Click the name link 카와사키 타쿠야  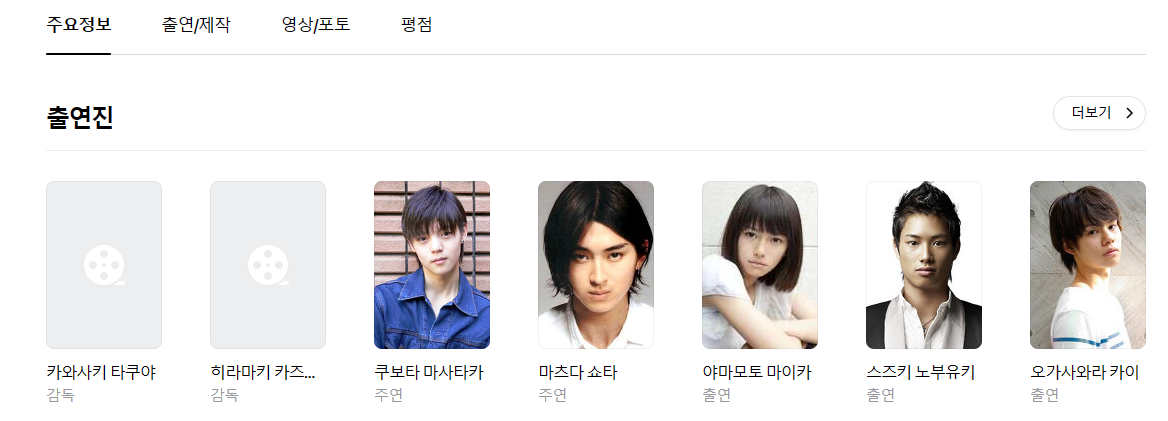tap(101, 373)
